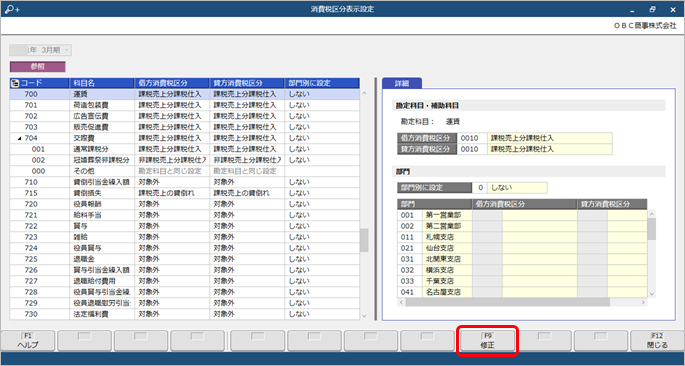Viewport: 685px width, 366px height.
Task: Select department 001 第一営業部
Action: 522,215
